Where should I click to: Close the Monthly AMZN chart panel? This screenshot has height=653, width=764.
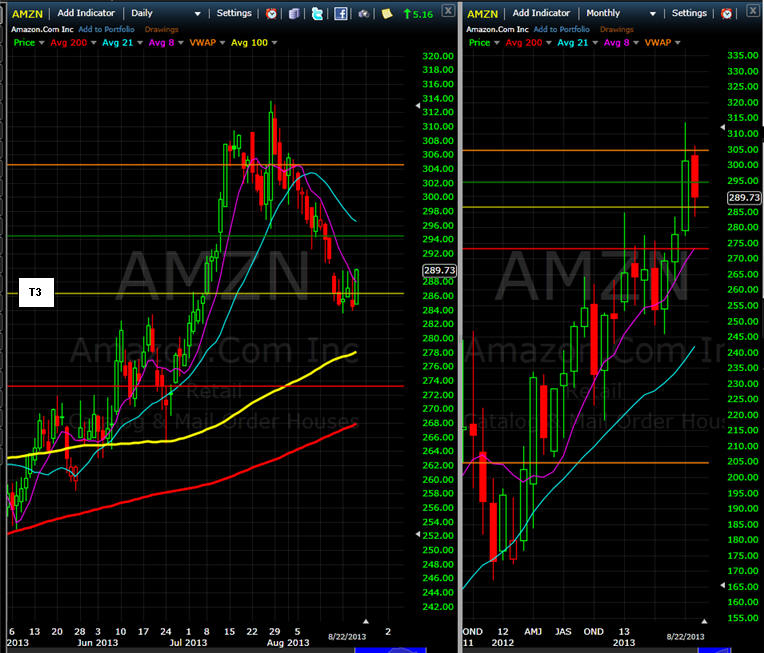[753, 10]
